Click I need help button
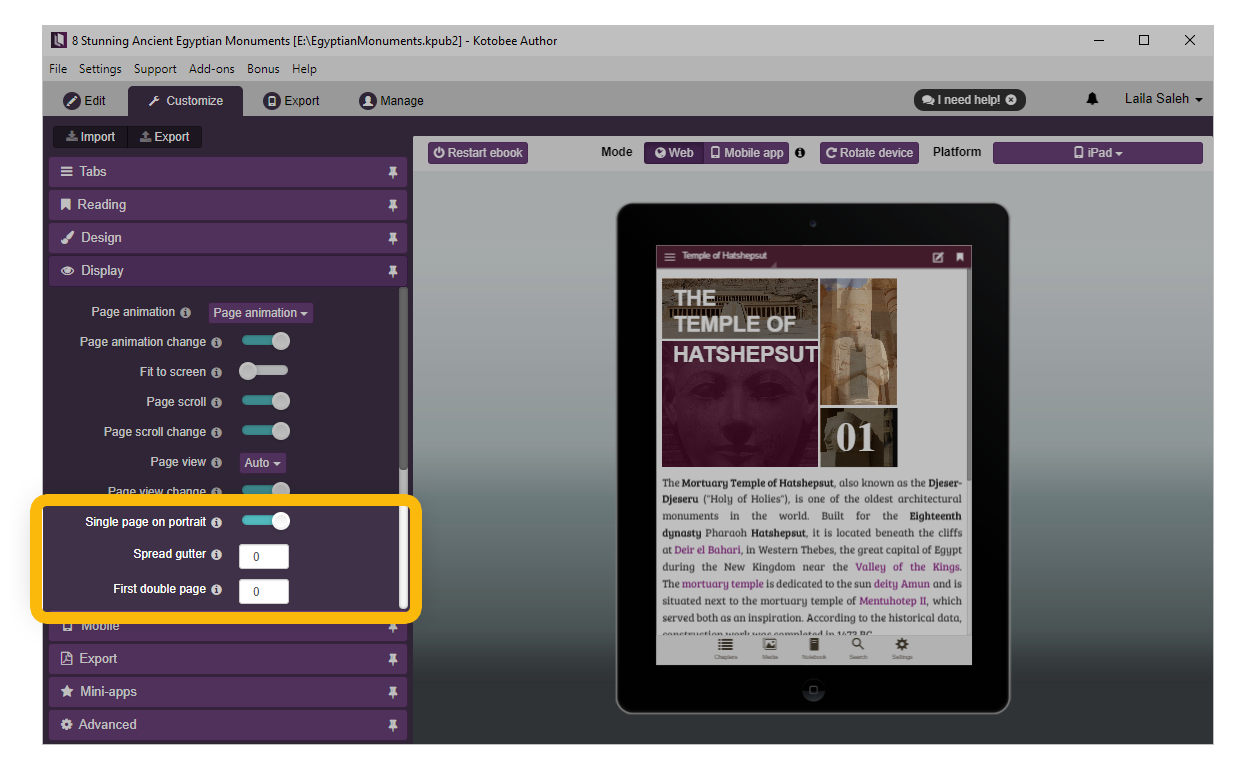Image resolution: width=1250 pixels, height=770 pixels. point(969,100)
